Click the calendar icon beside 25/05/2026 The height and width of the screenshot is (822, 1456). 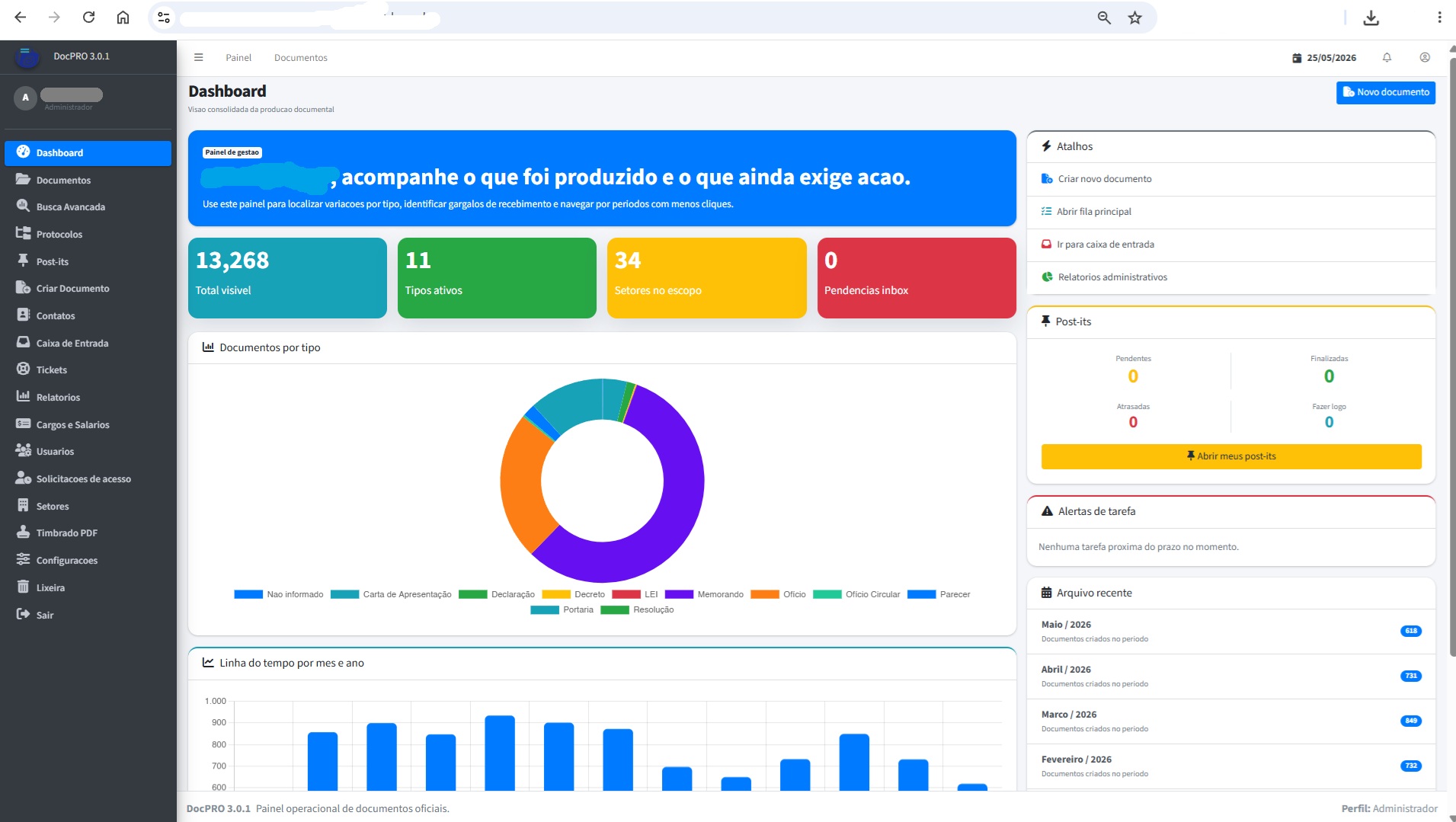coord(1297,58)
